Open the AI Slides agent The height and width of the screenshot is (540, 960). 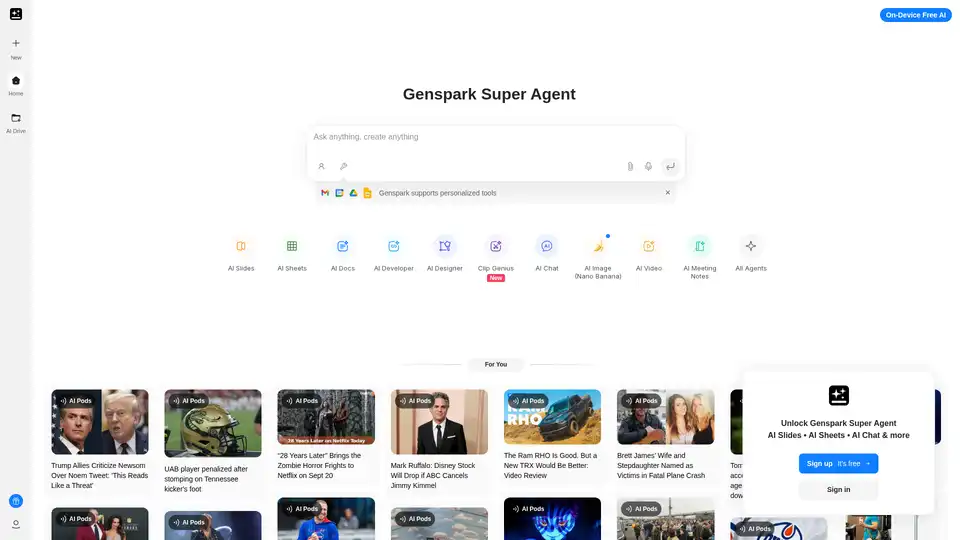pyautogui.click(x=241, y=246)
